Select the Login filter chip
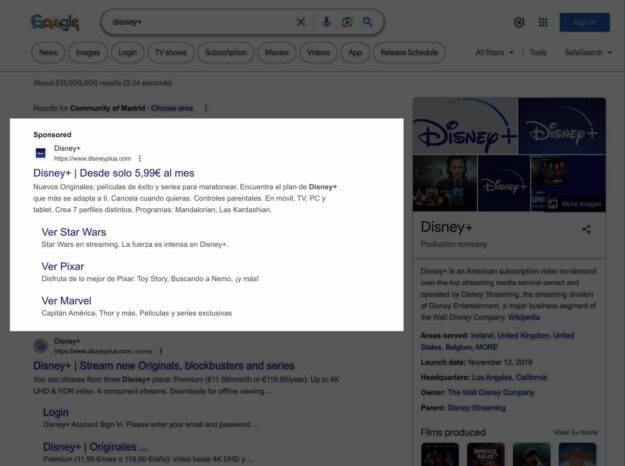The image size is (625, 466). (127, 53)
